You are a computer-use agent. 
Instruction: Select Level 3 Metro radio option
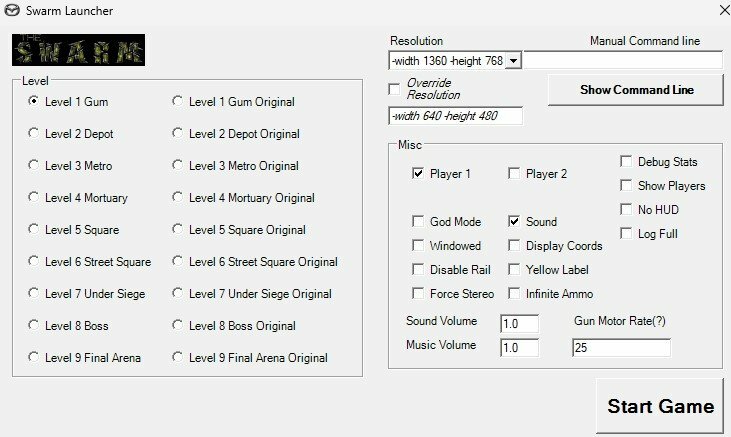click(x=35, y=165)
